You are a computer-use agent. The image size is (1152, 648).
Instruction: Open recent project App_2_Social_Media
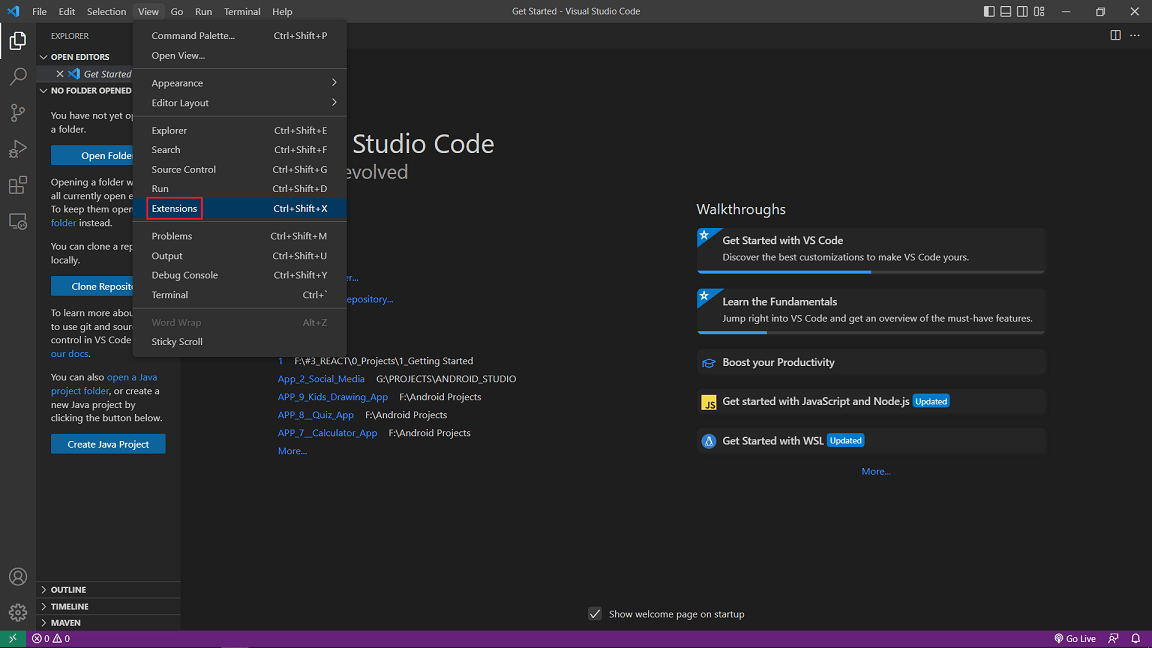click(x=321, y=378)
